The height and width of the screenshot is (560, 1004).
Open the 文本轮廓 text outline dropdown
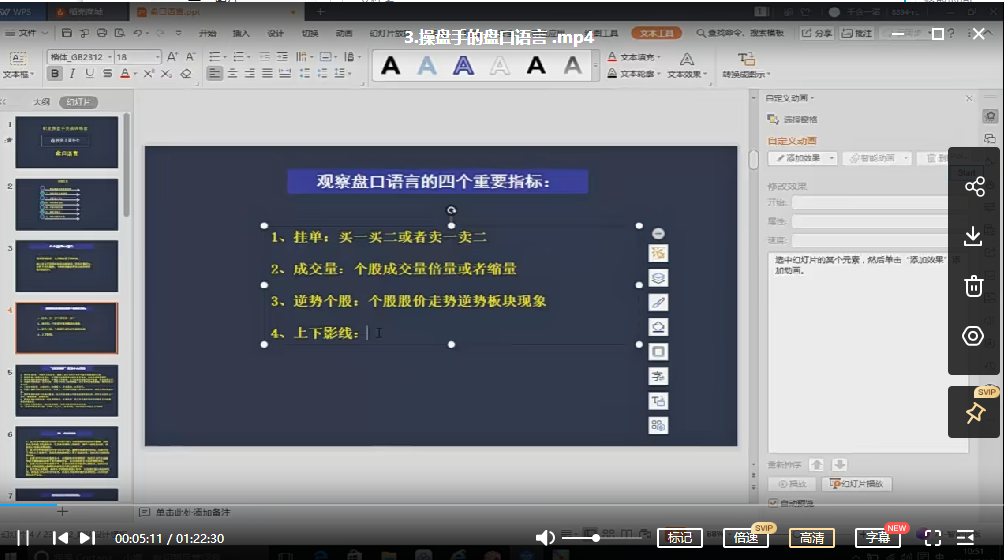coord(633,74)
